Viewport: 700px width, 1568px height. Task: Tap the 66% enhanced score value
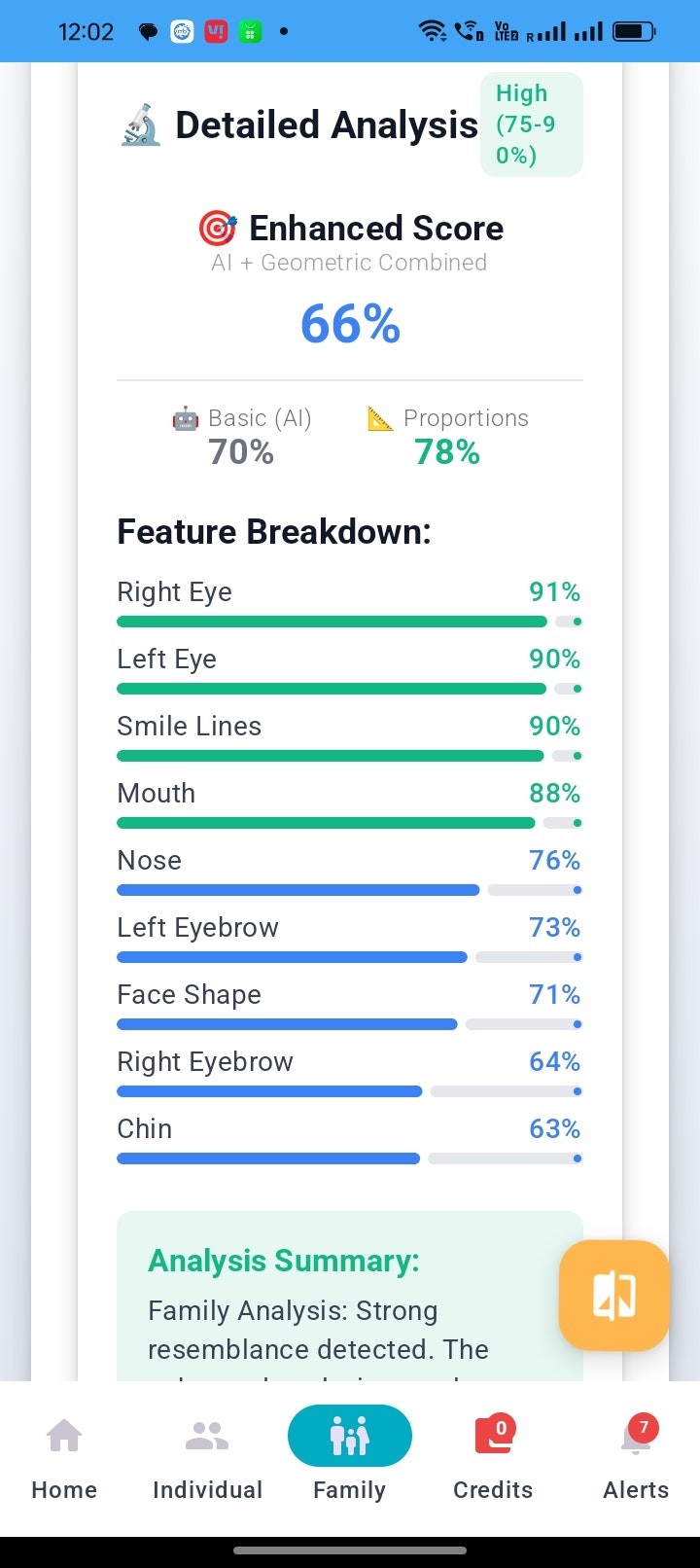350,324
